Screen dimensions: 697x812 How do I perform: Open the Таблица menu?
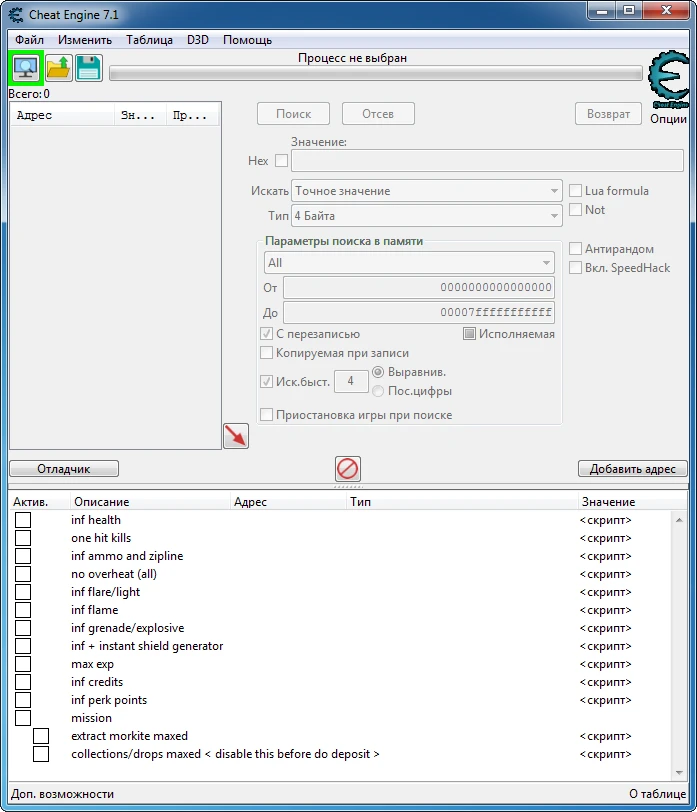[x=149, y=40]
